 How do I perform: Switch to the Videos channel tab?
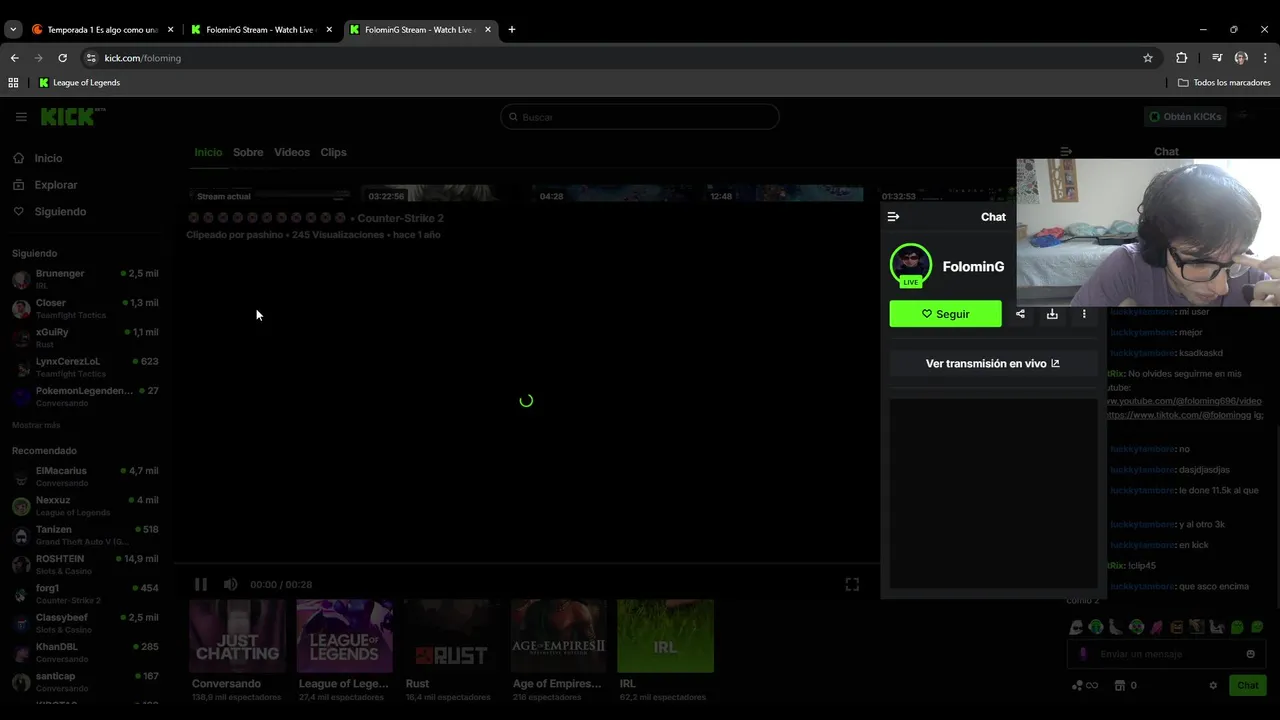click(x=292, y=152)
